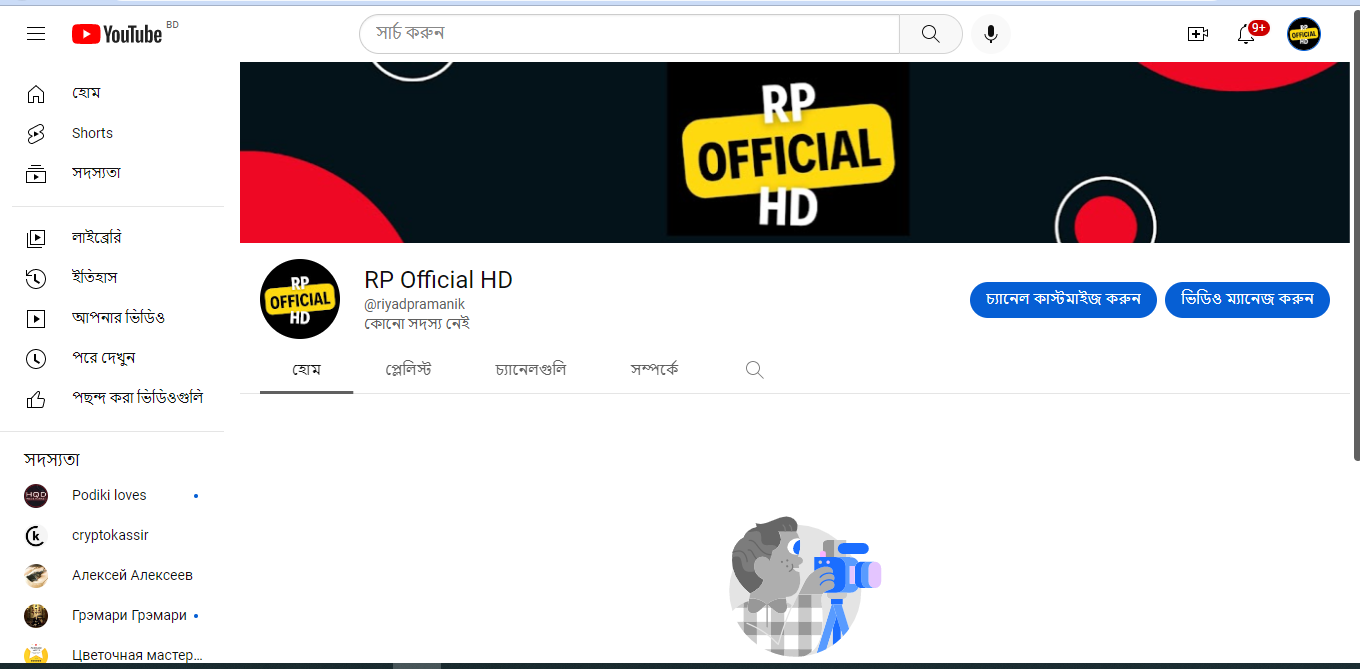Click the কোনো সদস্য নেই text
This screenshot has width=1360, height=669.
pyautogui.click(x=417, y=324)
